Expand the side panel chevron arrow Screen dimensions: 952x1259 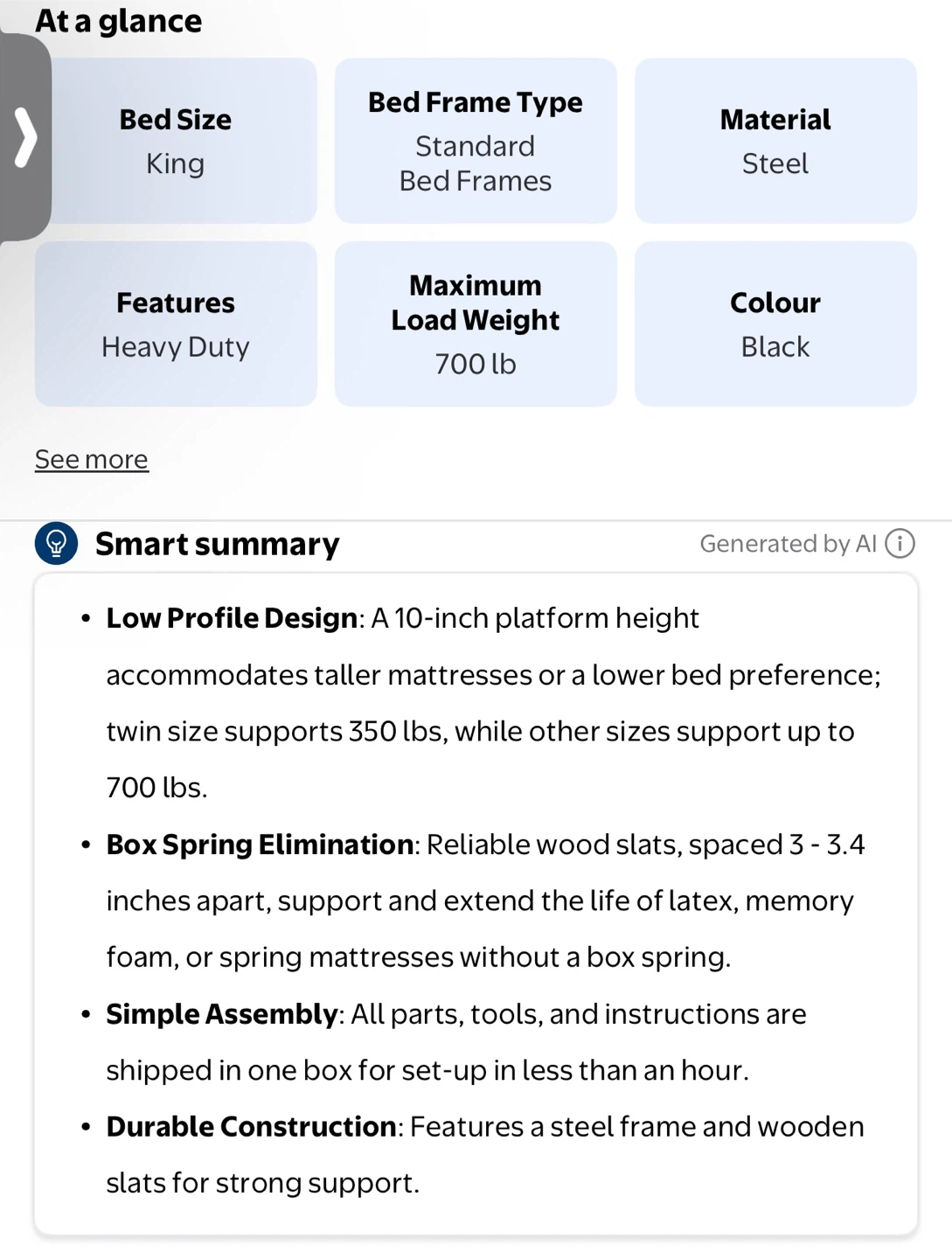pyautogui.click(x=25, y=137)
